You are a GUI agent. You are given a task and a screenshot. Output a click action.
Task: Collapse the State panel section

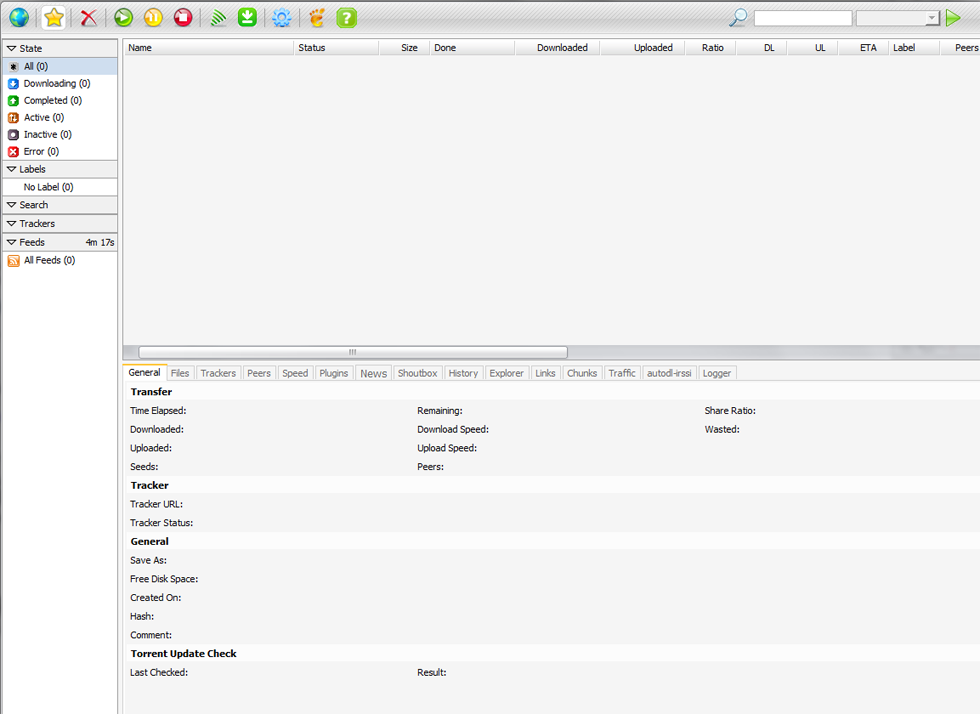tap(12, 48)
